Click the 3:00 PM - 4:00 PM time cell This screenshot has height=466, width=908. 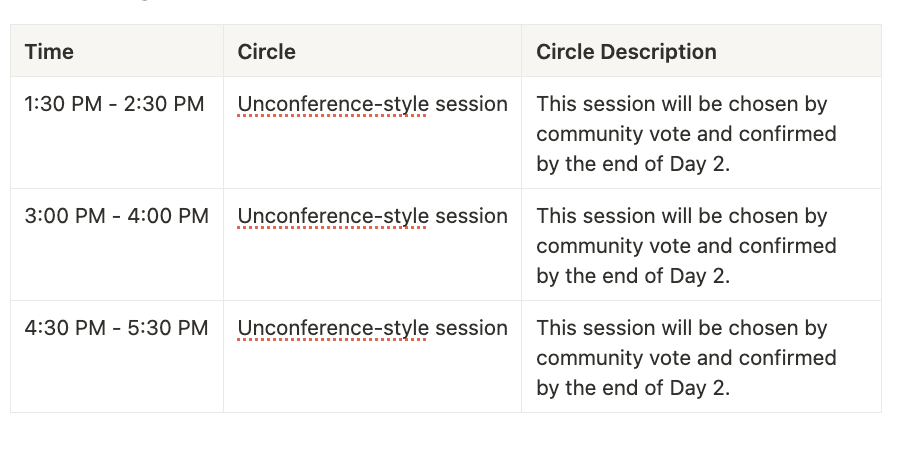tap(117, 216)
